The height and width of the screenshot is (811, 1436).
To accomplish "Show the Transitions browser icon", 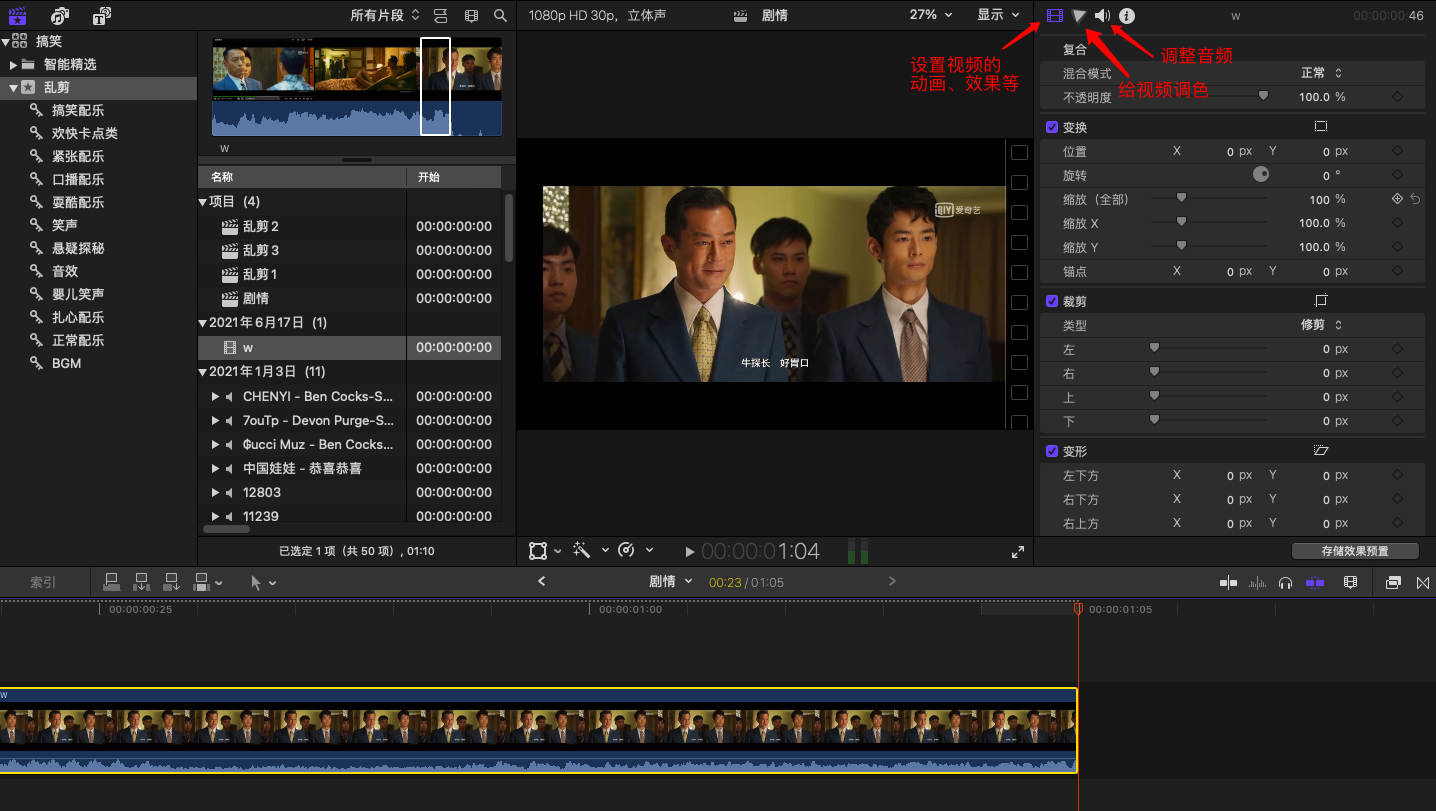I will coord(1423,582).
